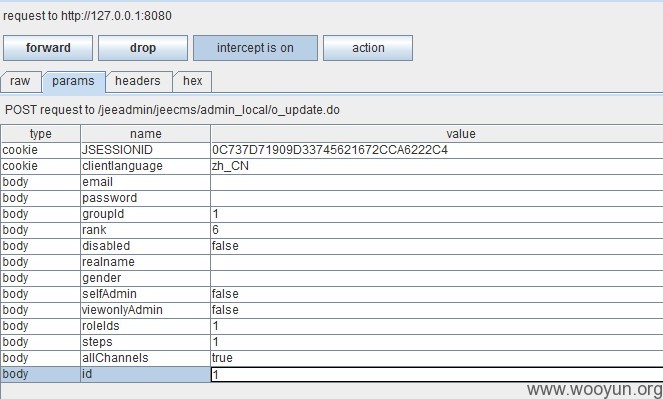Select the steps name cell
The image size is (663, 399).
pos(145,343)
